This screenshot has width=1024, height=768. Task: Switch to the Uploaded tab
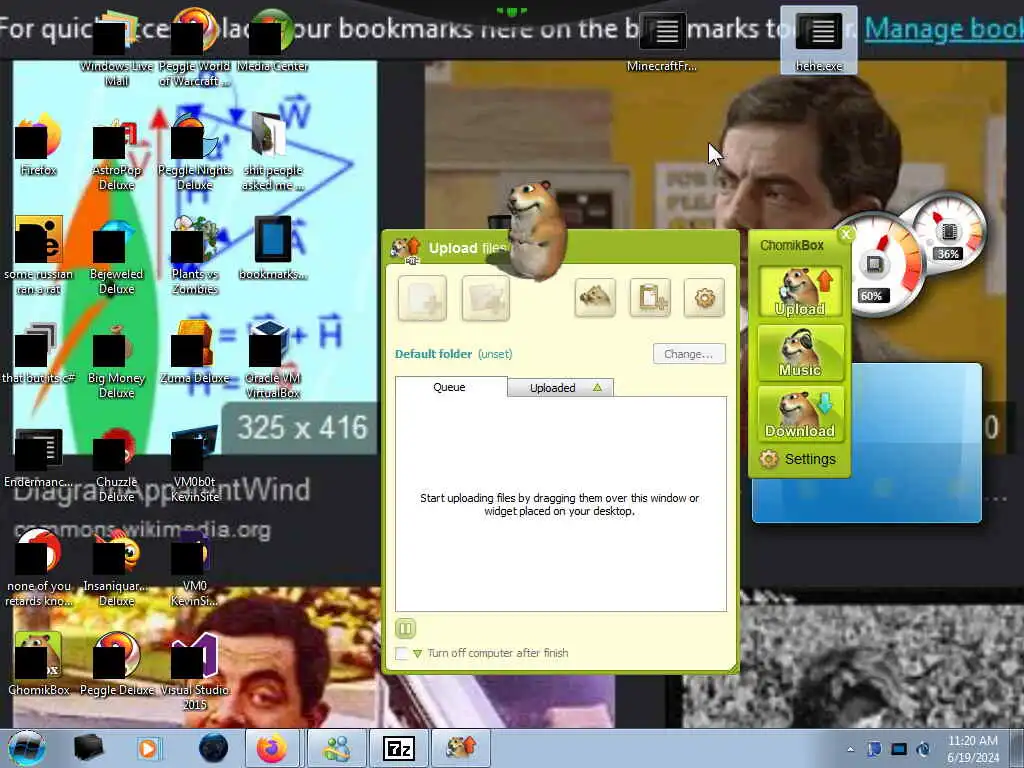[561, 388]
